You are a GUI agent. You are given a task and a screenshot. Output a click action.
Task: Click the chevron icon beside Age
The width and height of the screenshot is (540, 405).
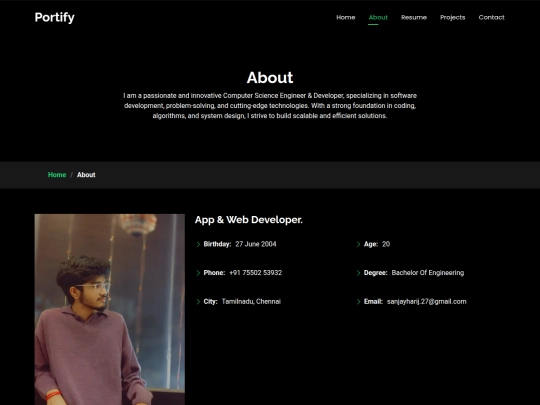358,245
